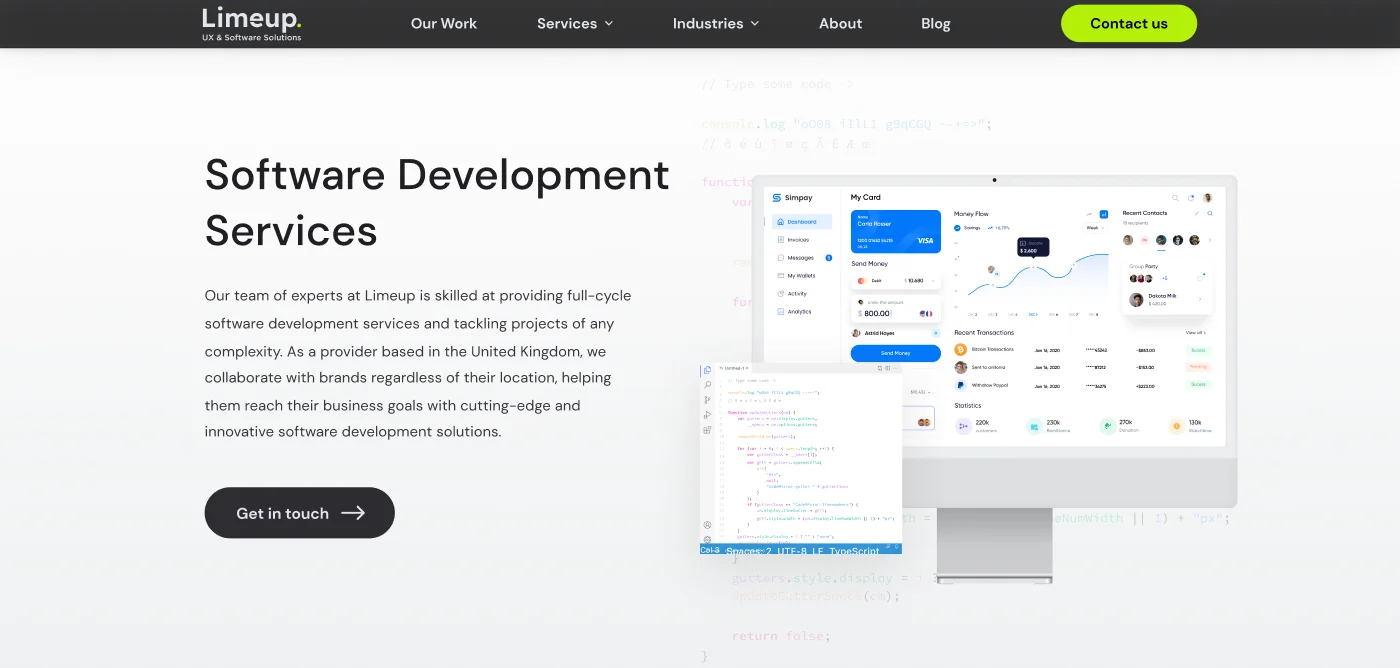Toggle the Savings filter on Money Flow
1400x668 pixels.
[x=956, y=227]
